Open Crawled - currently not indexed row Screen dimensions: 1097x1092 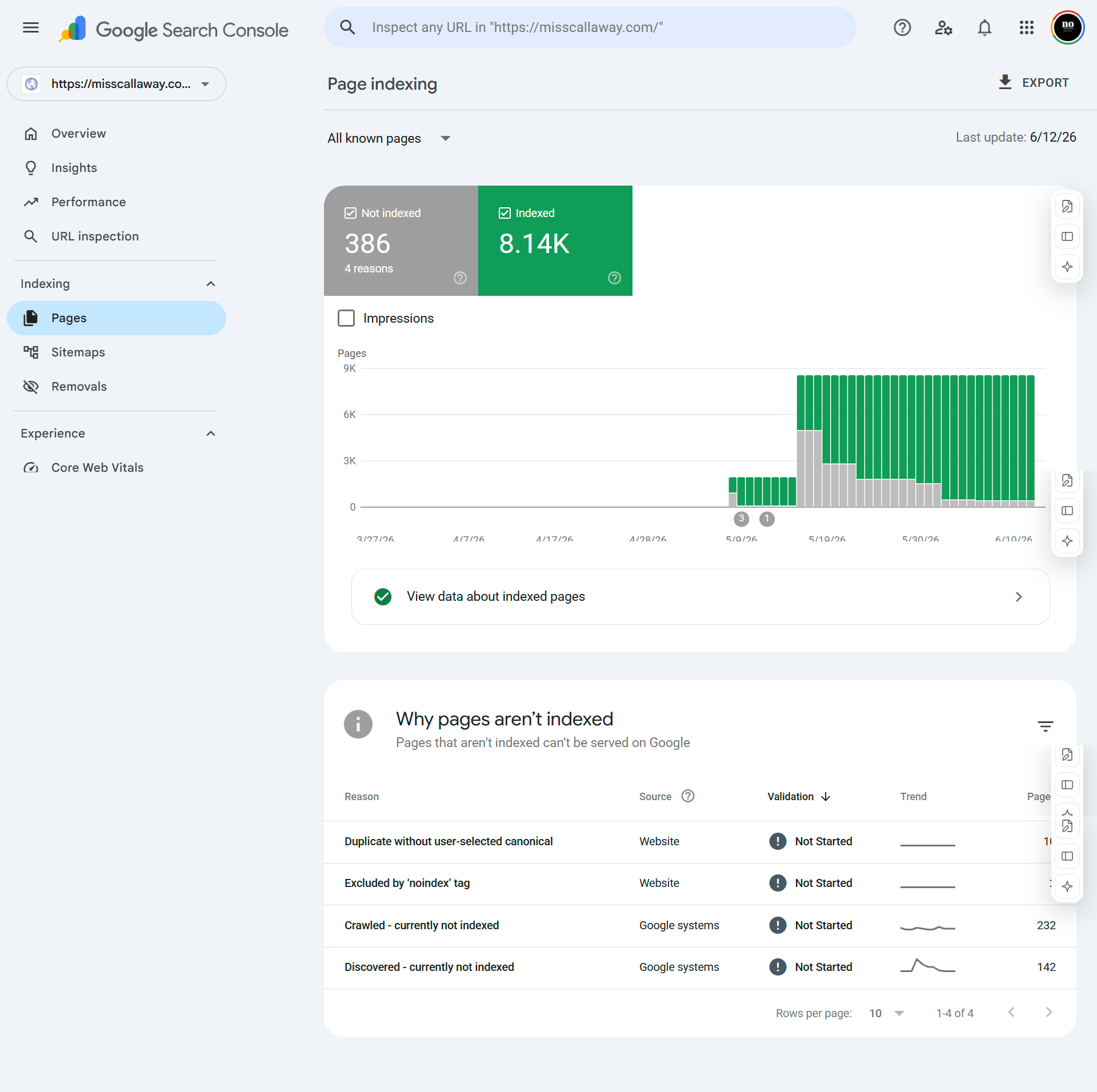pos(700,926)
